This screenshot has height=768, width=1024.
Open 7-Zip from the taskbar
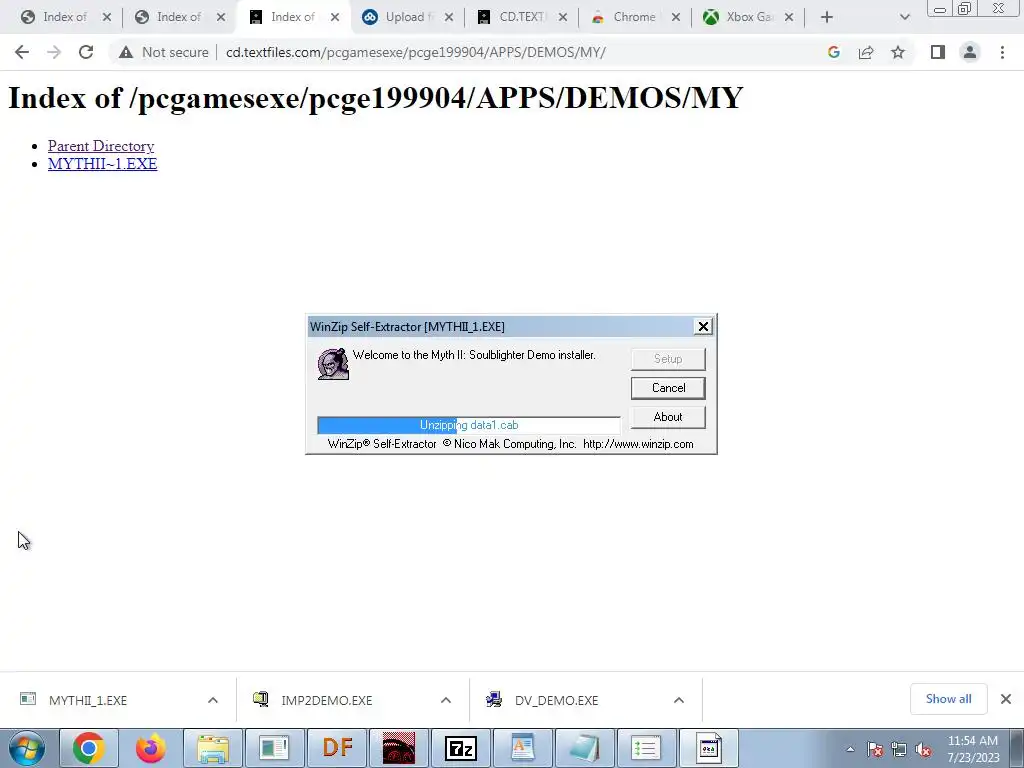point(460,748)
